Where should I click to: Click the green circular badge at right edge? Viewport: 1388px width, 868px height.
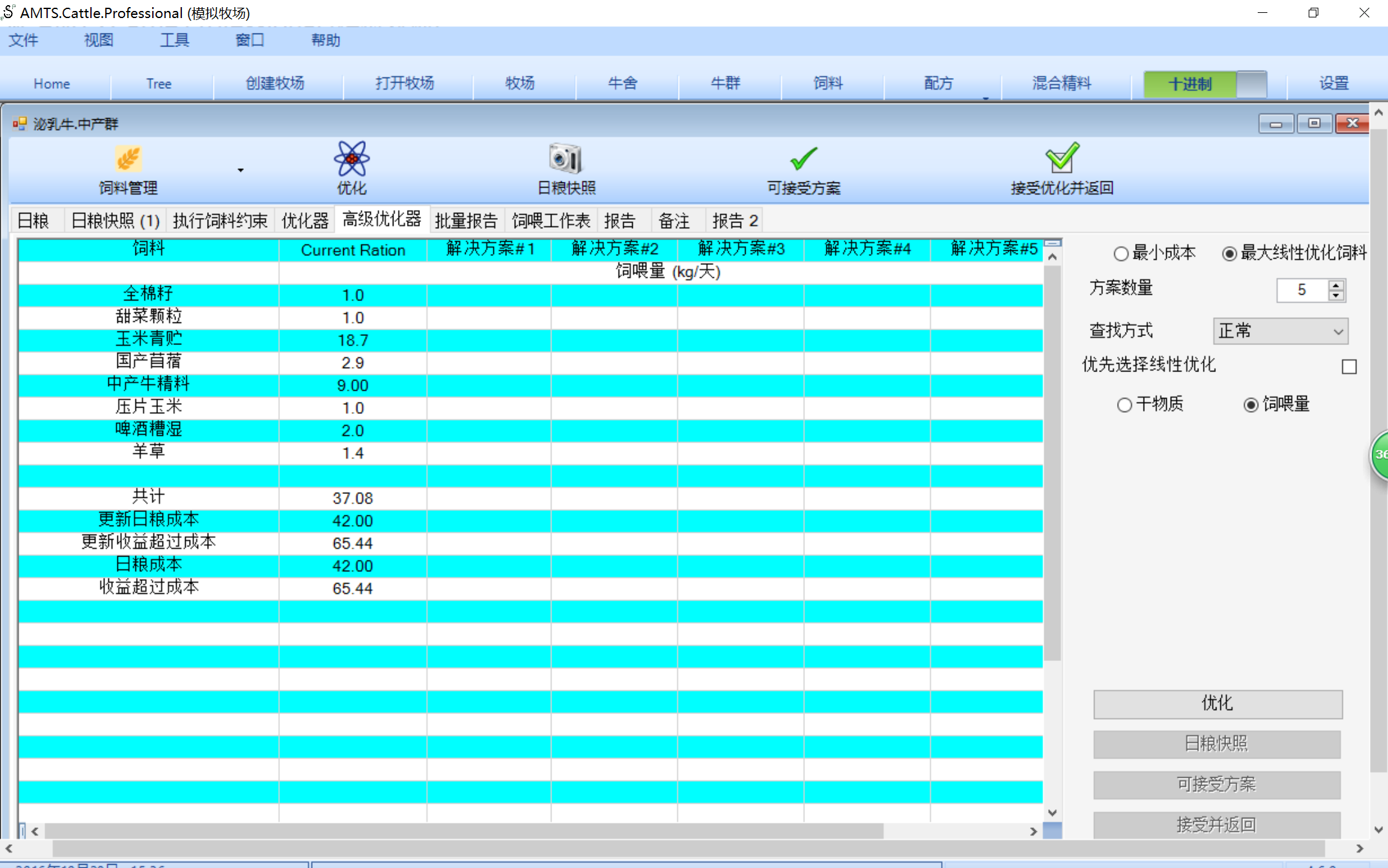click(x=1380, y=455)
